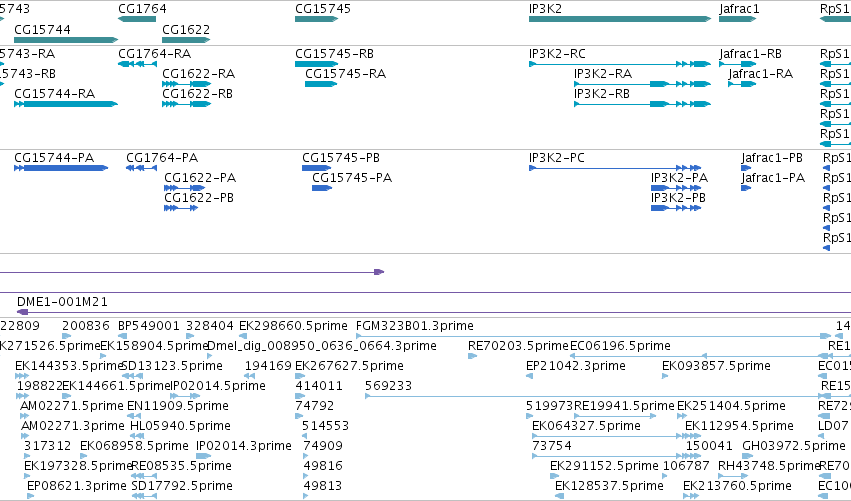Viewport: 851px width, 501px height.
Task: Click the DME1-001M21 clone label
Action: [x=62, y=302]
